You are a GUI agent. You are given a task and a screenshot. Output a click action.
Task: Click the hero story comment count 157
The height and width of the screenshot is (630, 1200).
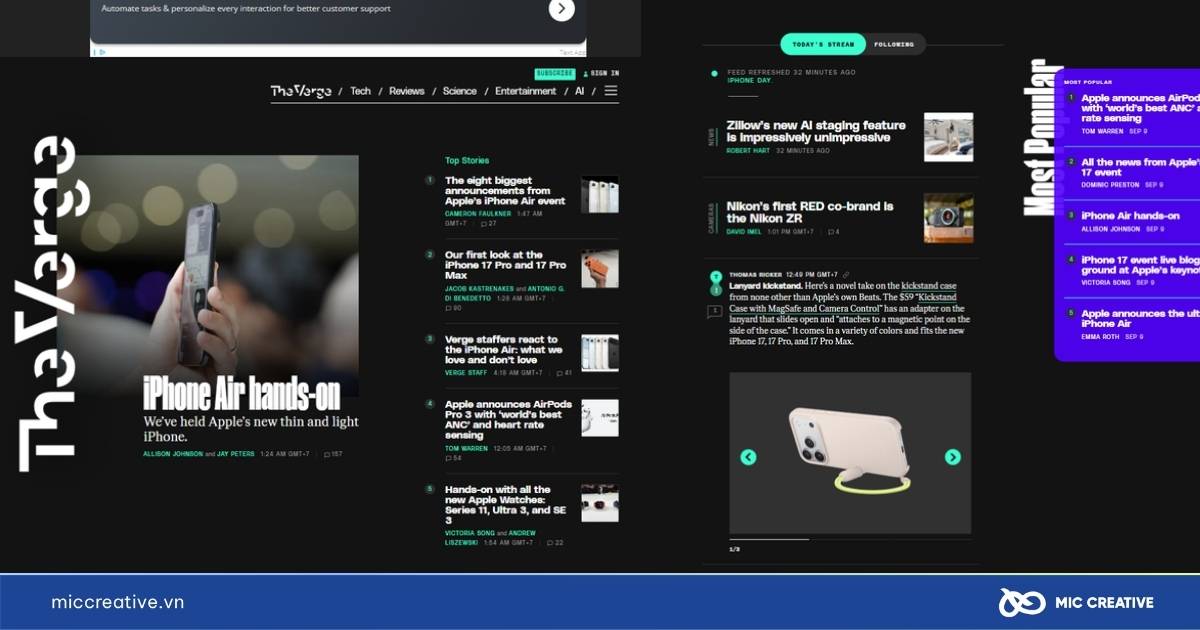tap(333, 454)
